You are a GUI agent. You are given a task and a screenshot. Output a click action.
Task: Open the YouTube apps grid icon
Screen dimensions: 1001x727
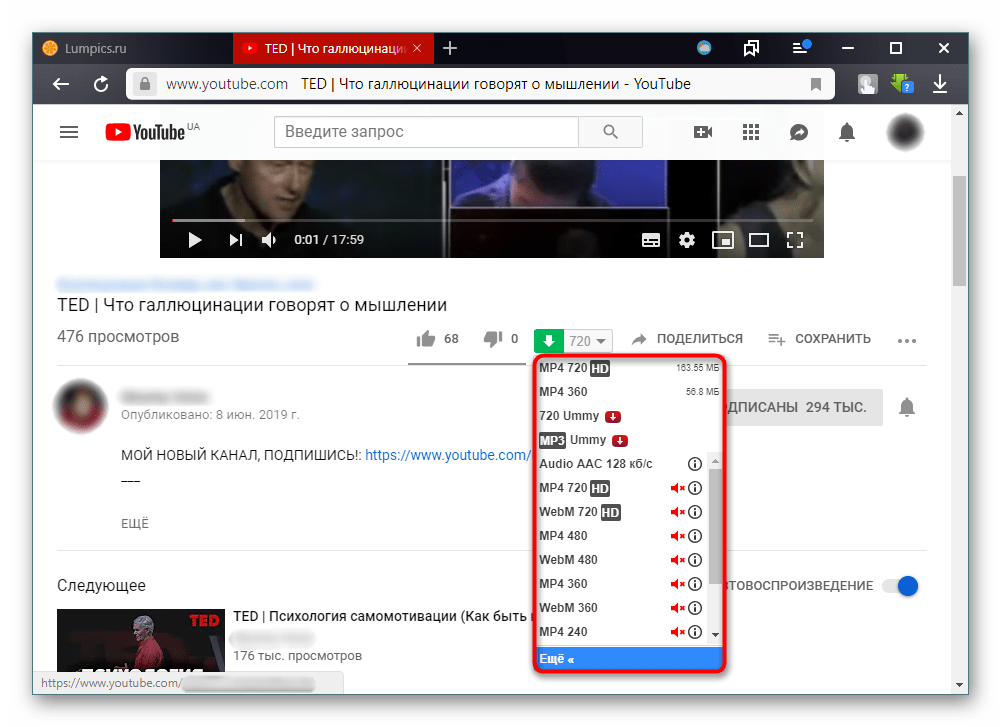tap(751, 132)
